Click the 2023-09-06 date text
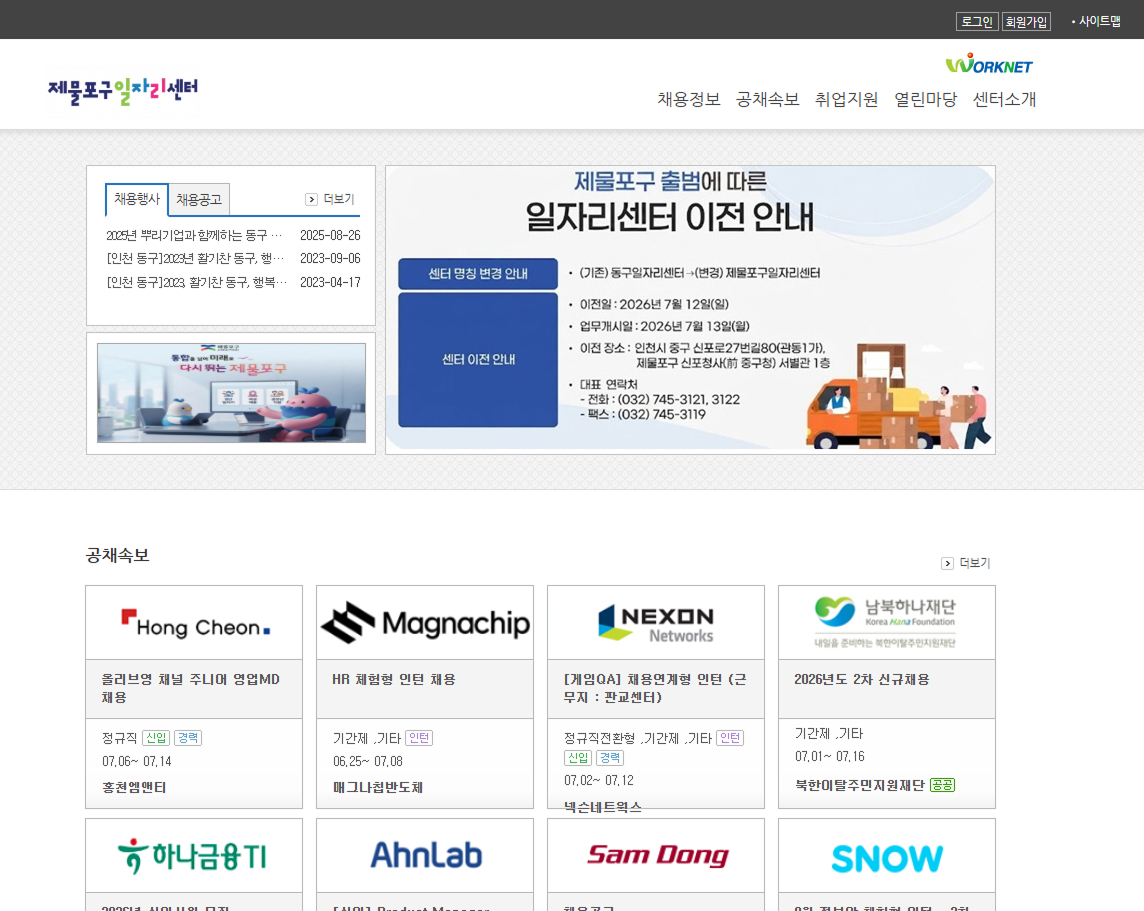The width and height of the screenshot is (1144, 911). 330,259
